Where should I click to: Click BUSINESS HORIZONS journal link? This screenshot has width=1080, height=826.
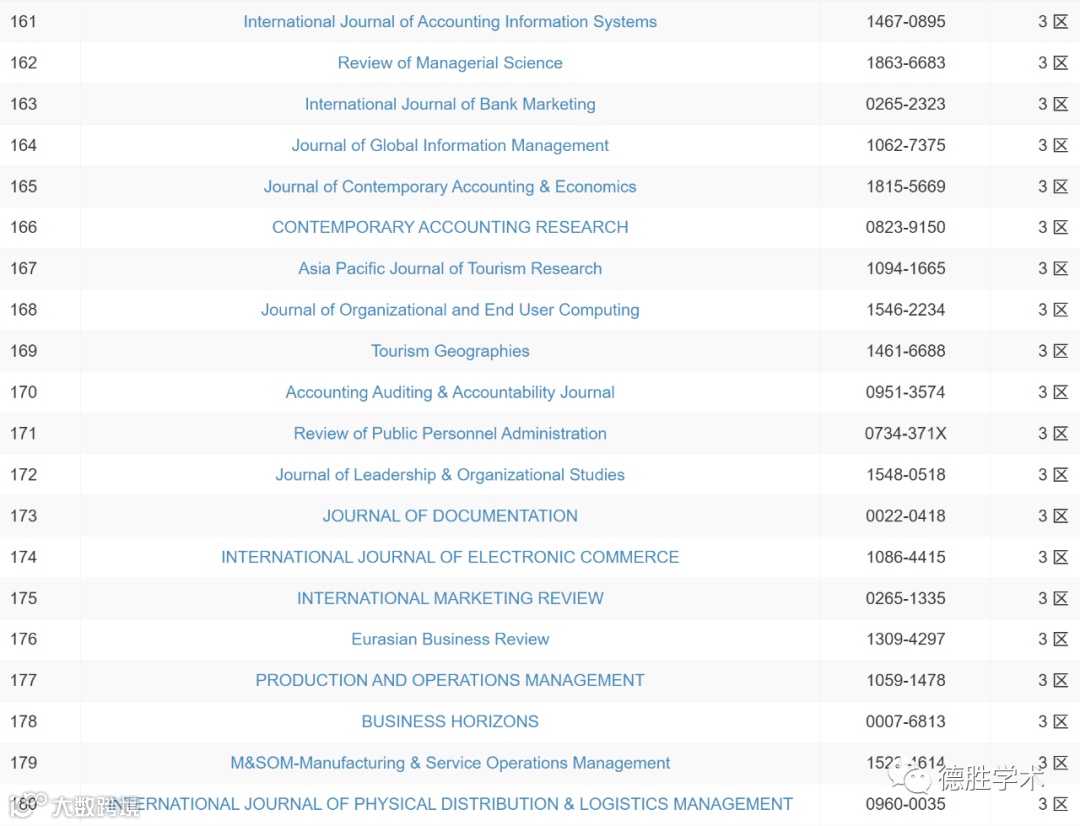tap(450, 722)
